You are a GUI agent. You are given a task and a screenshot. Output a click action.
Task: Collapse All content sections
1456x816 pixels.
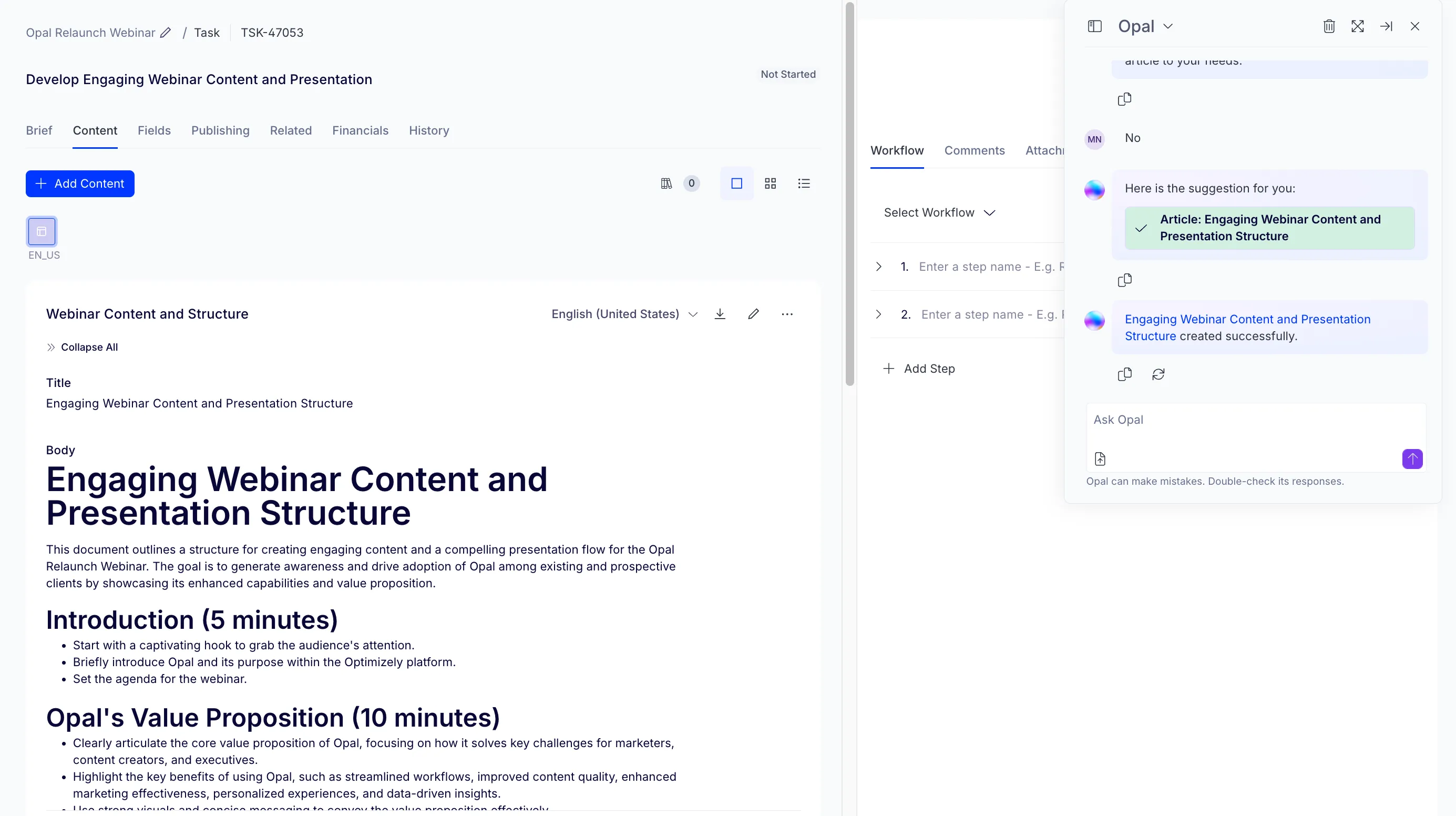82,347
